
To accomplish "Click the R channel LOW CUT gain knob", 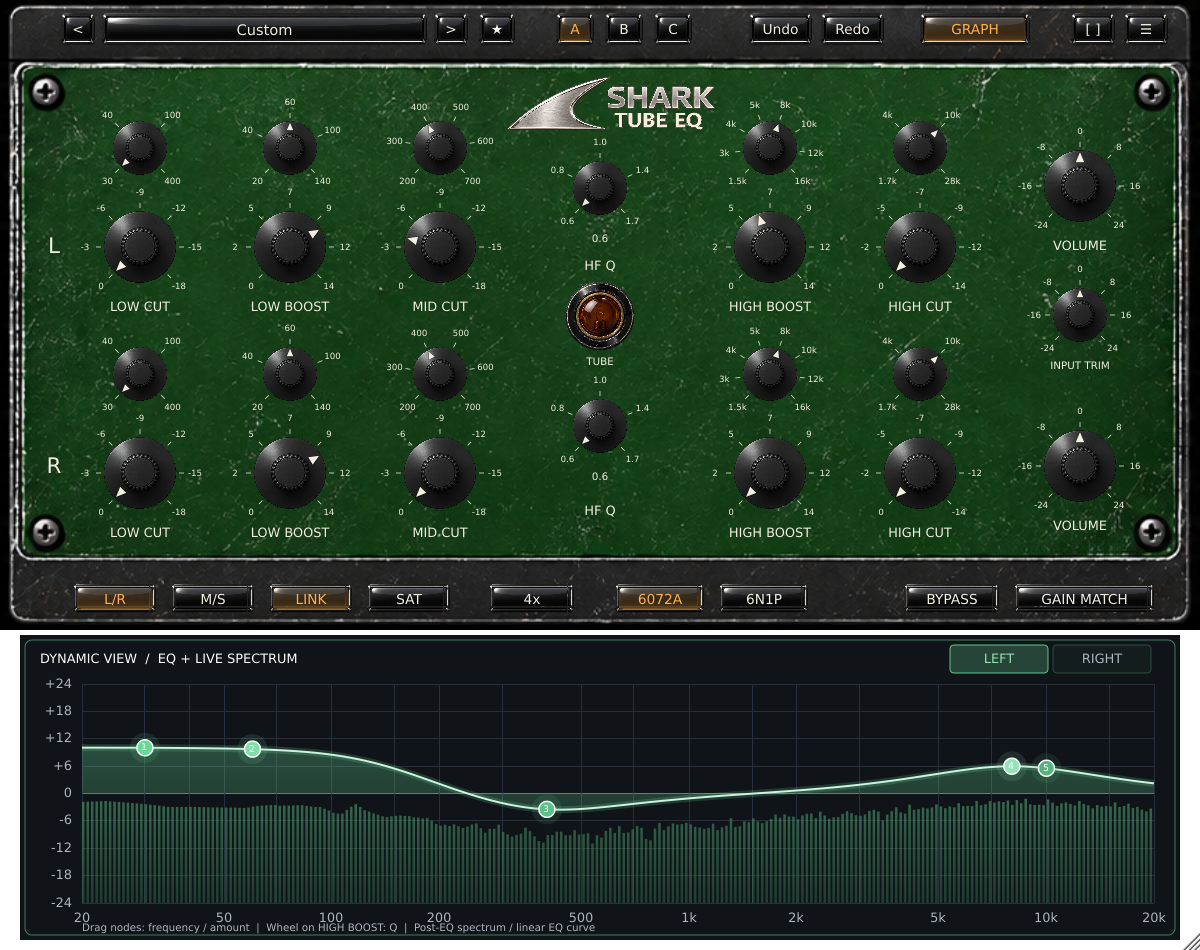I will pyautogui.click(x=140, y=472).
